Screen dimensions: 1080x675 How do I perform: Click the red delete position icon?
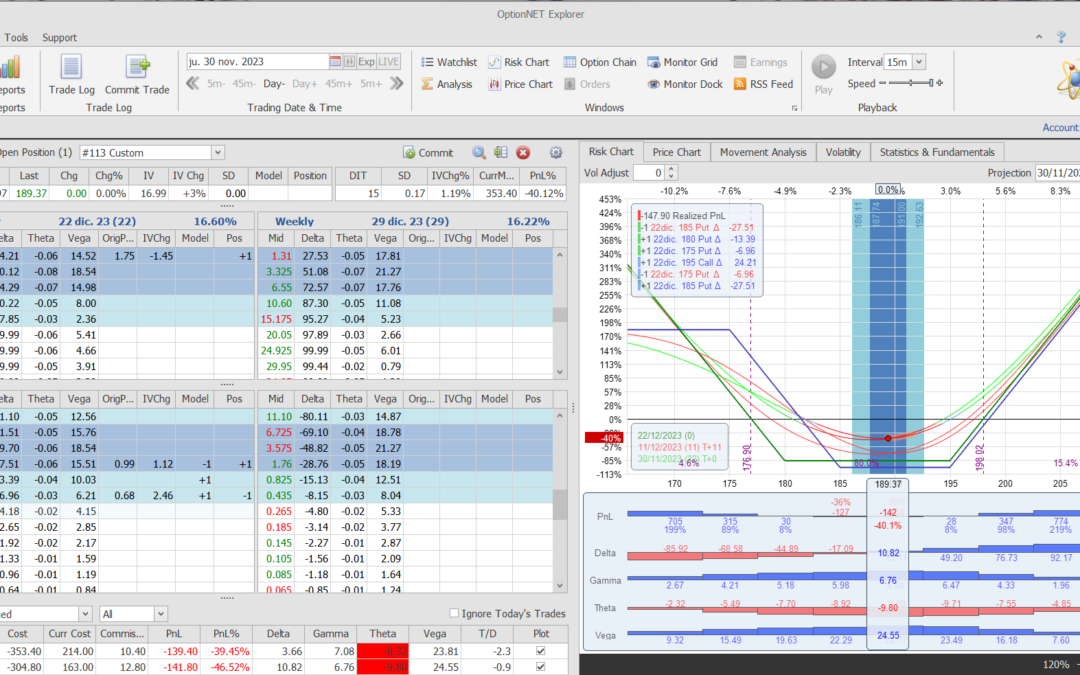point(523,153)
